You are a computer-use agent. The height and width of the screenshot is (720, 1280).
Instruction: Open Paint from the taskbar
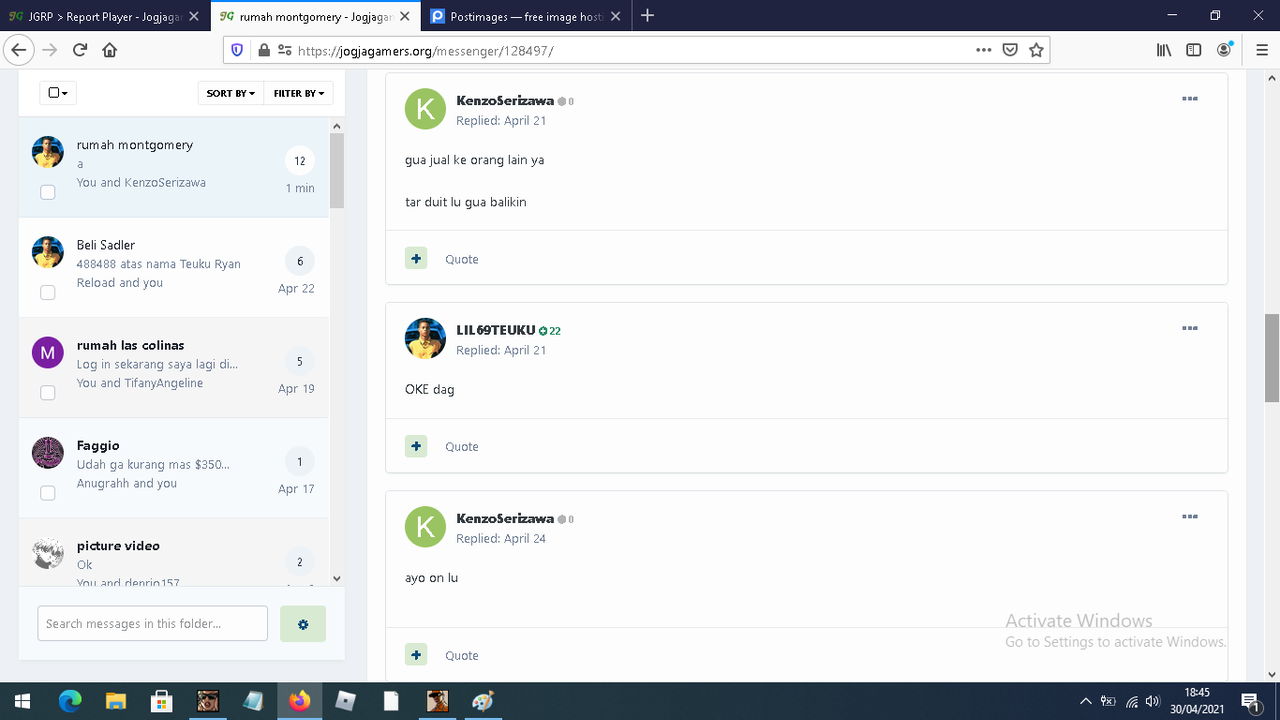[x=483, y=701]
